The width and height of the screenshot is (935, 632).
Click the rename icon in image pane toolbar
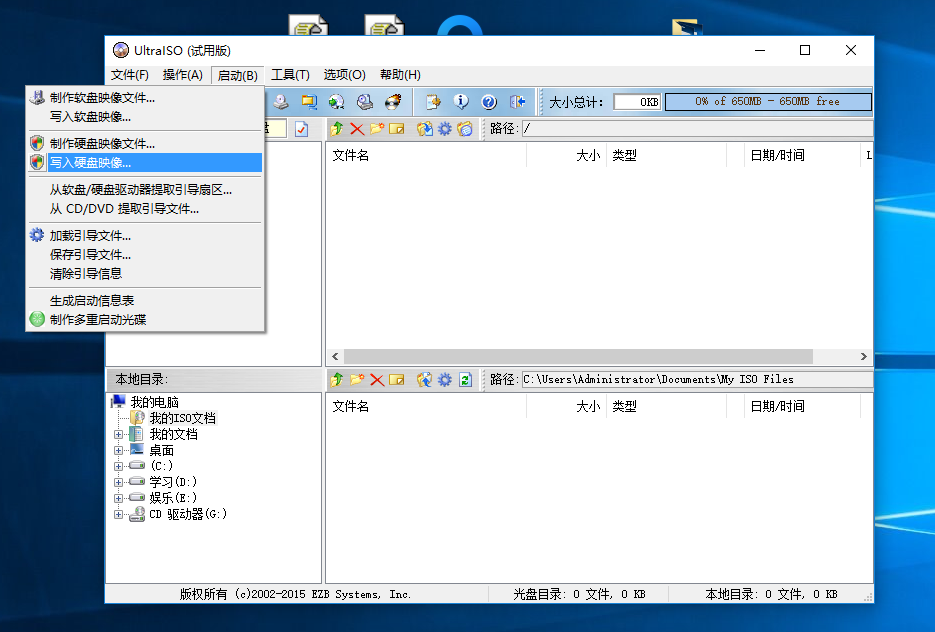[x=397, y=129]
